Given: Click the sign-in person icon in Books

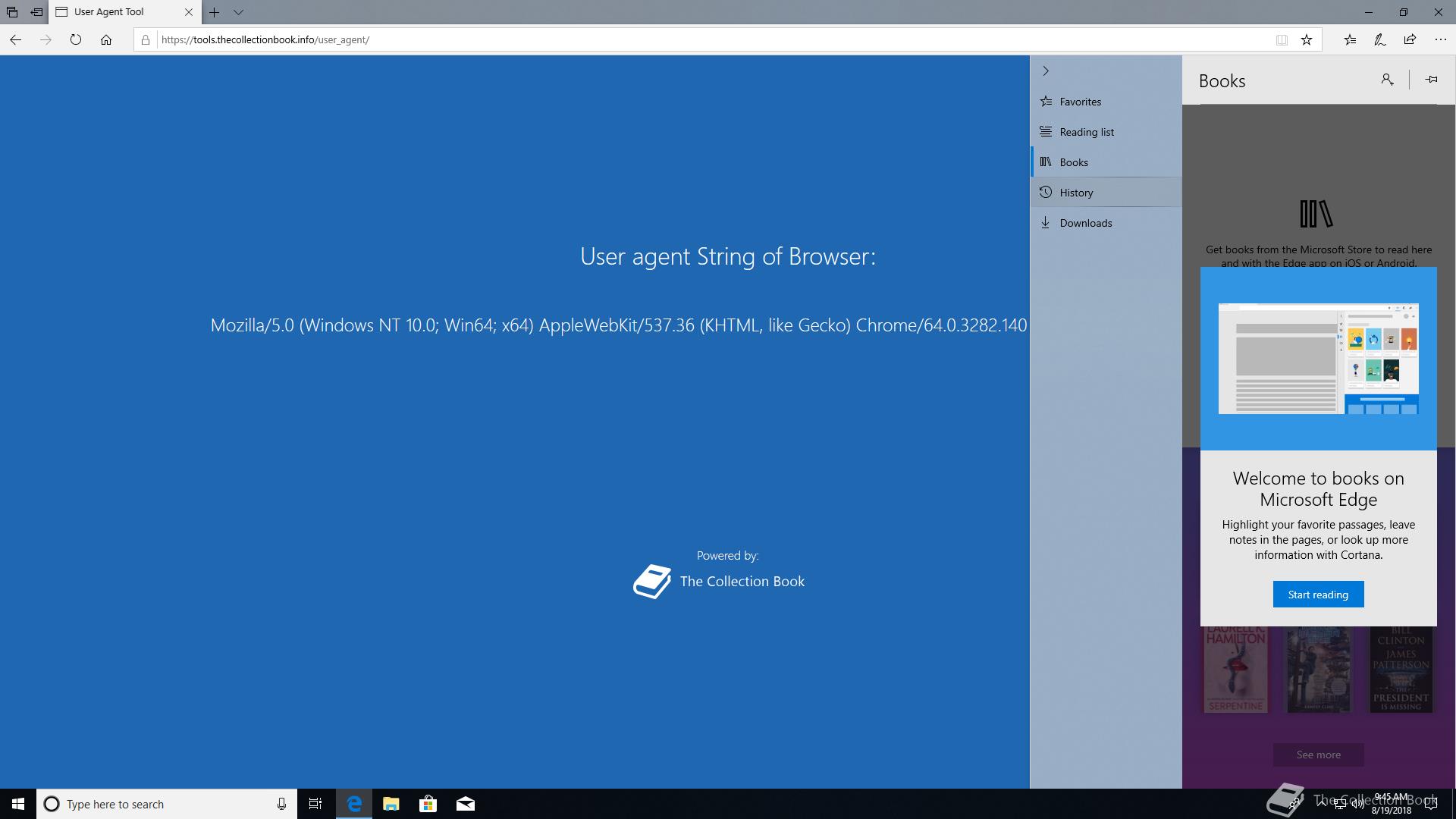Looking at the screenshot, I should pos(1387,80).
